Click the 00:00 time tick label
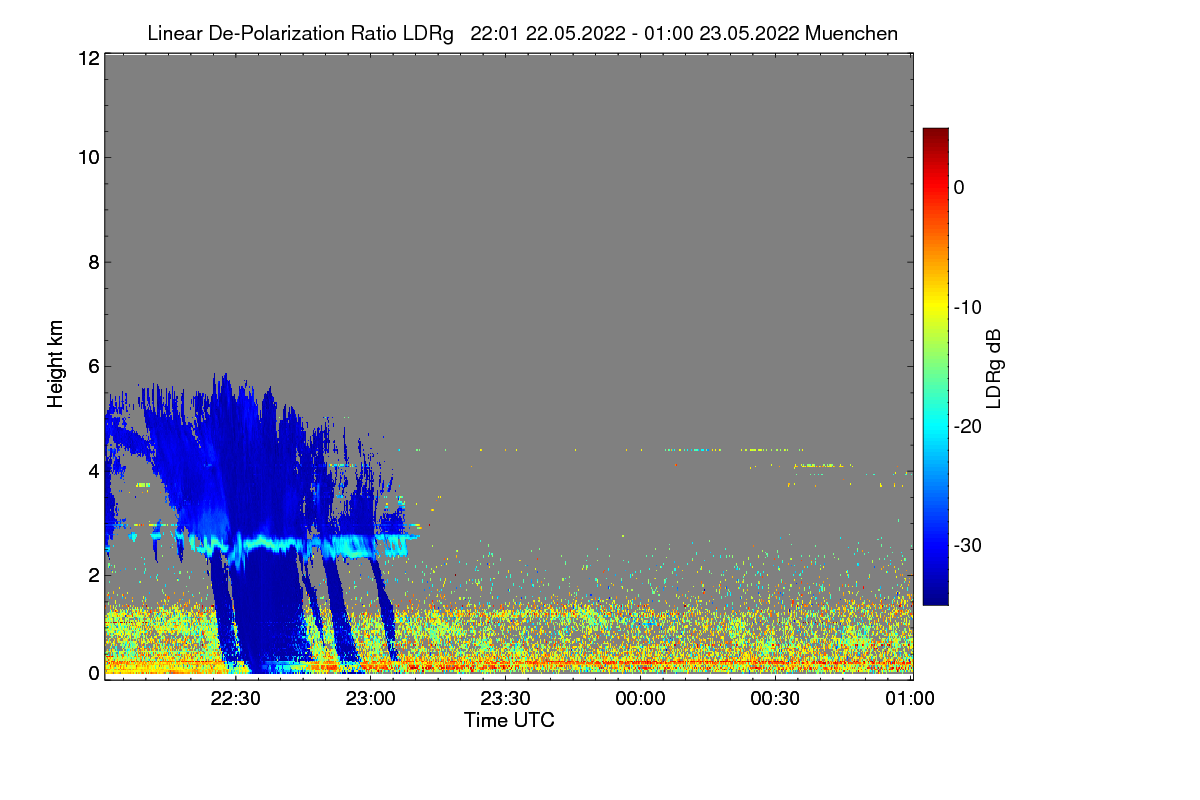The width and height of the screenshot is (1200, 800). pyautogui.click(x=641, y=699)
